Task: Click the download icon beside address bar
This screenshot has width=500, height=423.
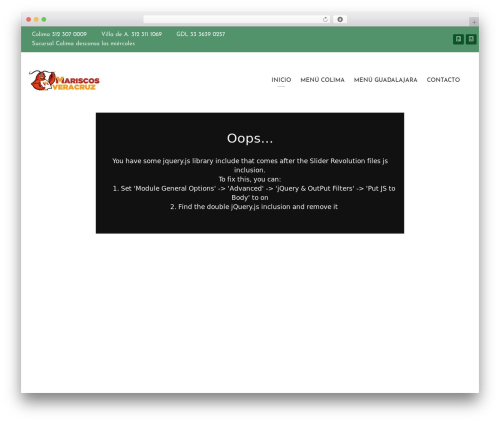Action: [x=340, y=19]
